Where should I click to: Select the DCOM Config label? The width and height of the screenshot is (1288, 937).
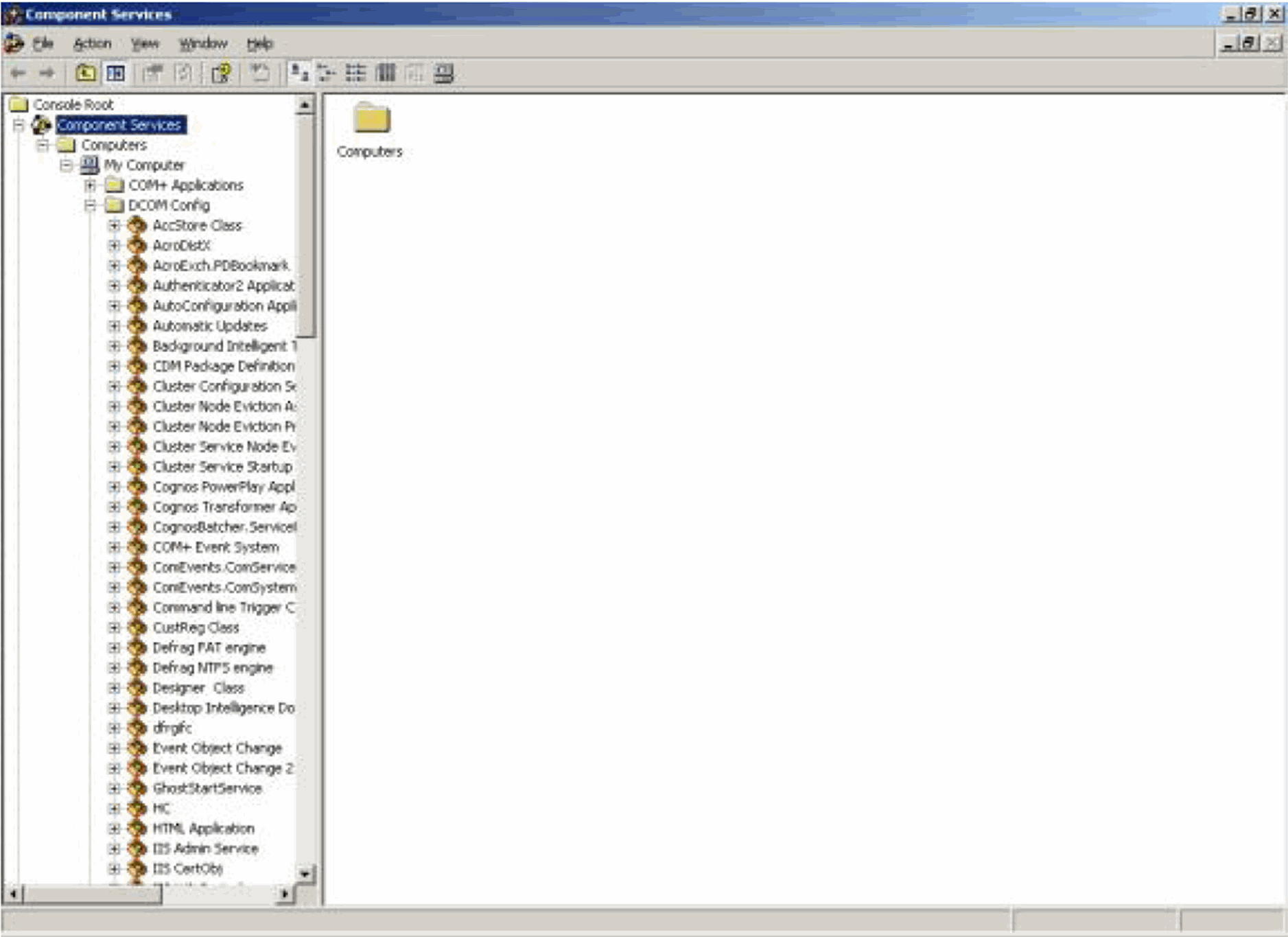[x=169, y=205]
